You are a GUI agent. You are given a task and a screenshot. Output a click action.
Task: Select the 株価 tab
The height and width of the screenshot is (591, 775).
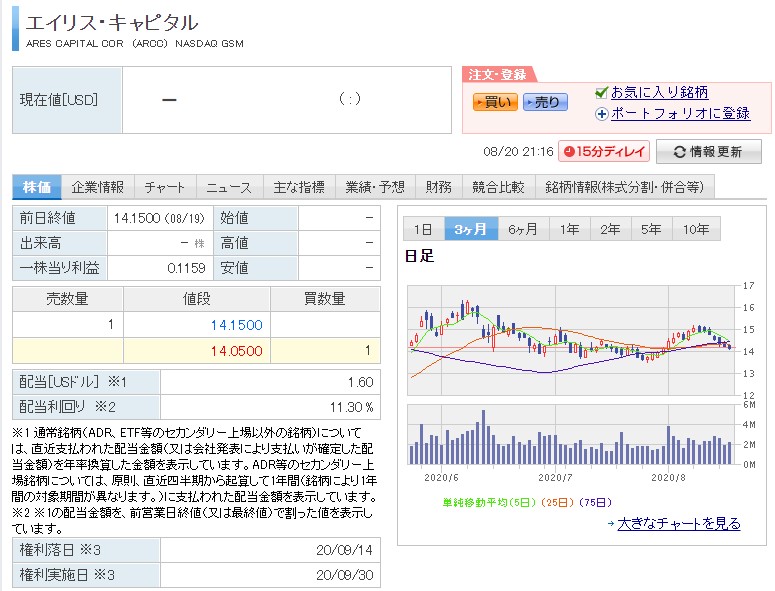(37, 187)
